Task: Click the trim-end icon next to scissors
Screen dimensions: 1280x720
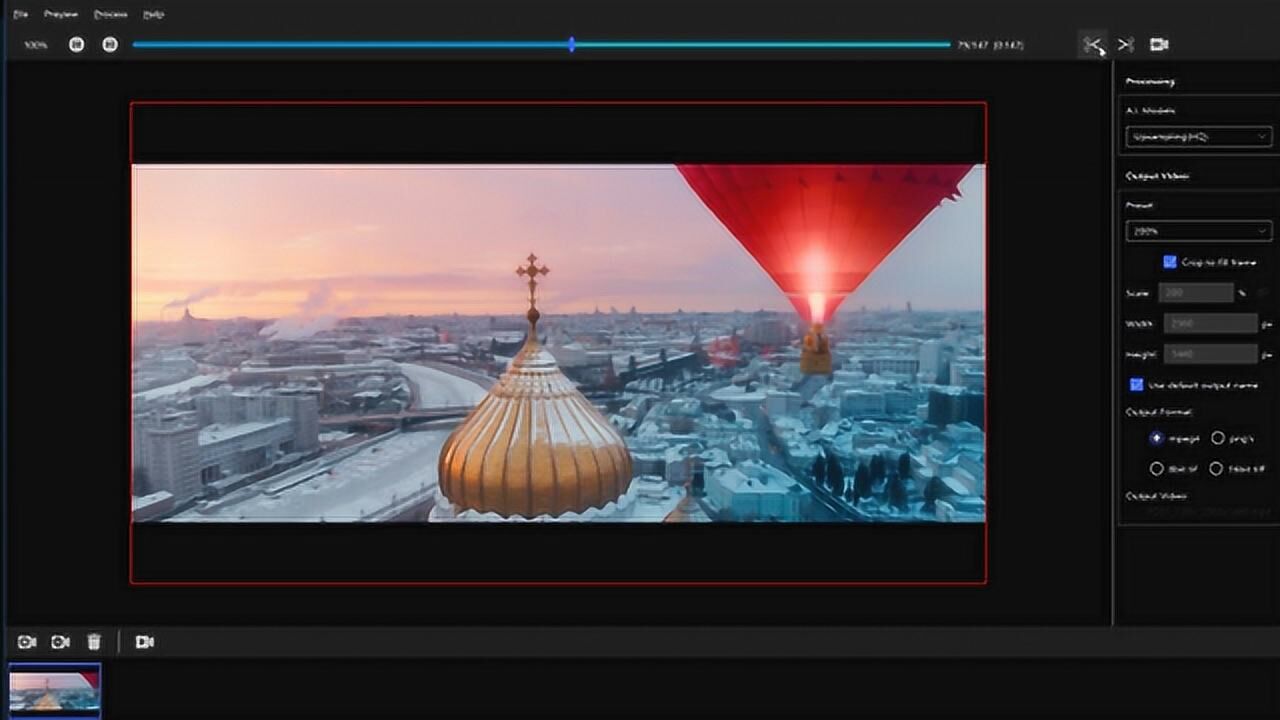Action: [1126, 45]
